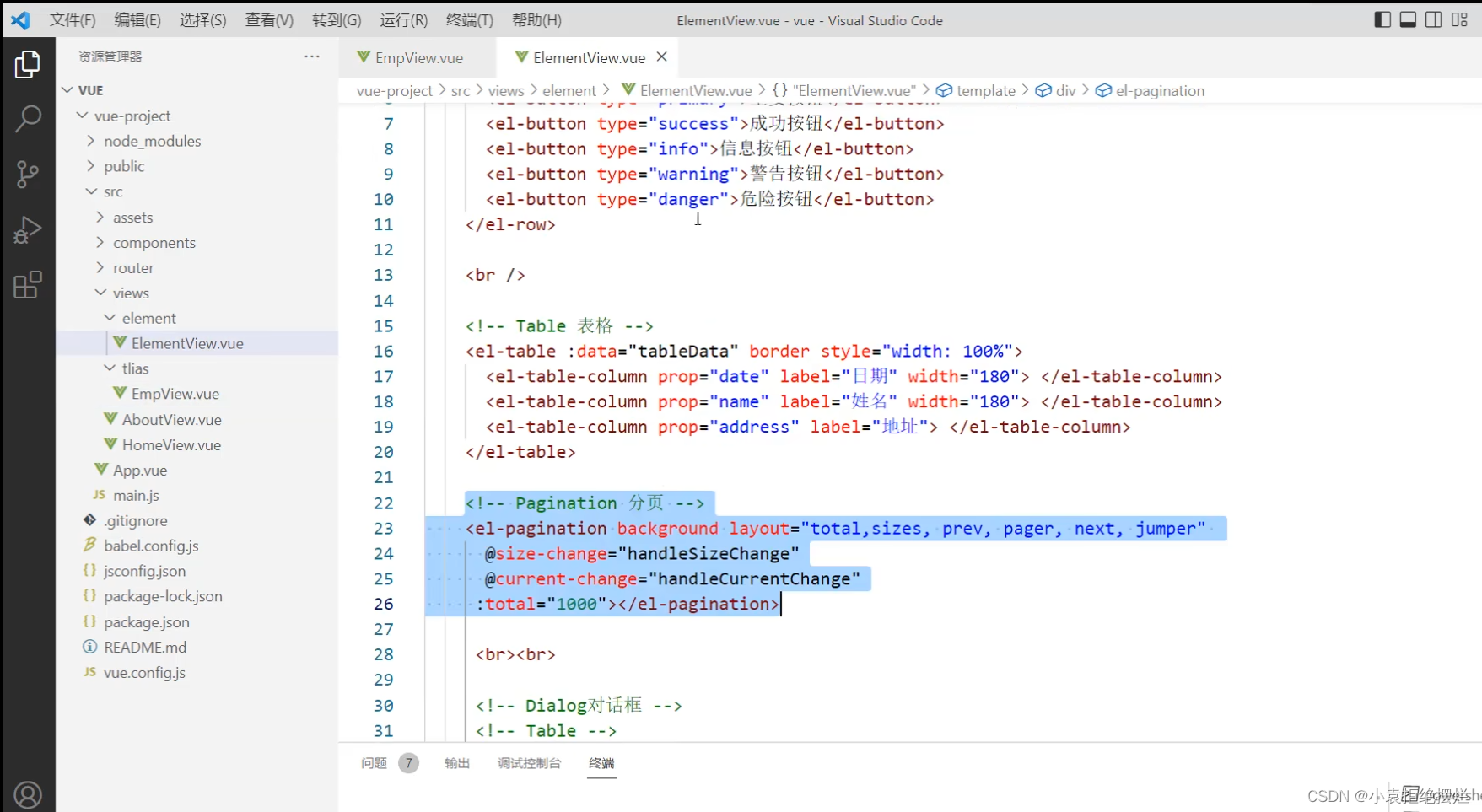This screenshot has height=812, width=1482.
Task: Toggle secondary sidebar layout icon
Action: (x=1433, y=19)
